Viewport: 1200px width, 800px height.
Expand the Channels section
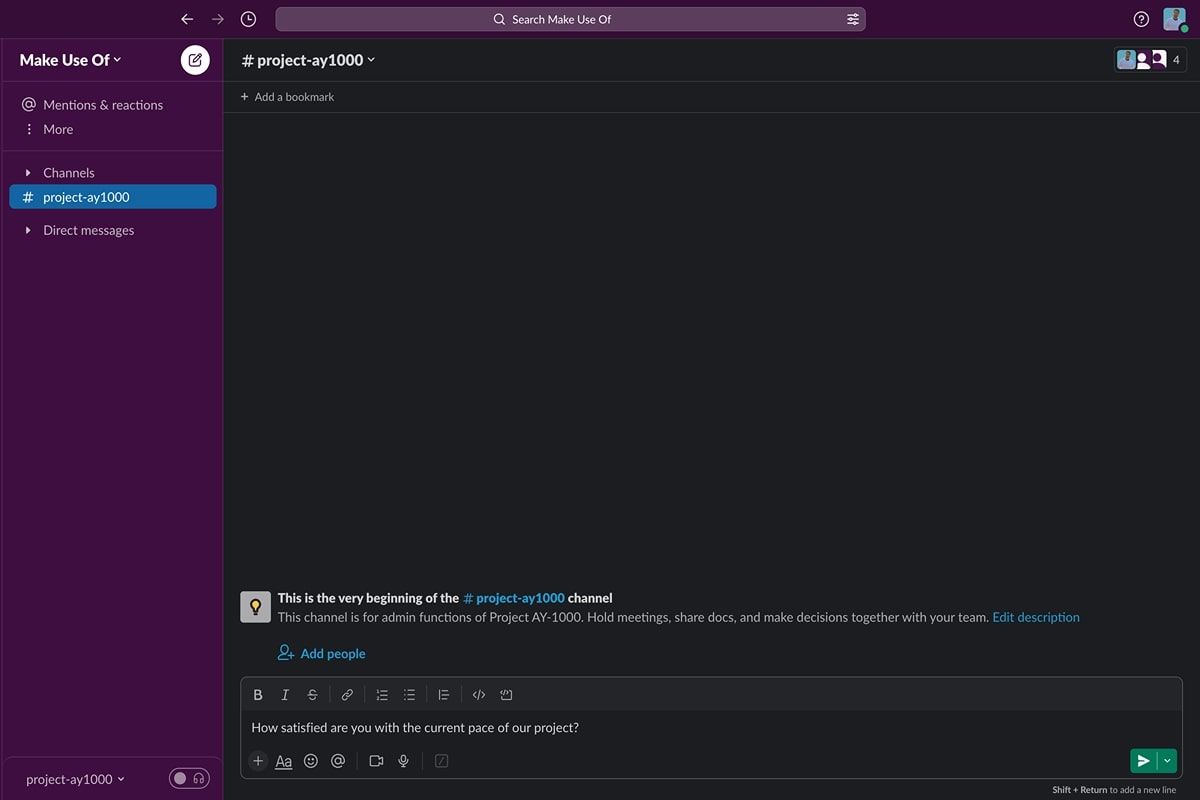(27, 172)
